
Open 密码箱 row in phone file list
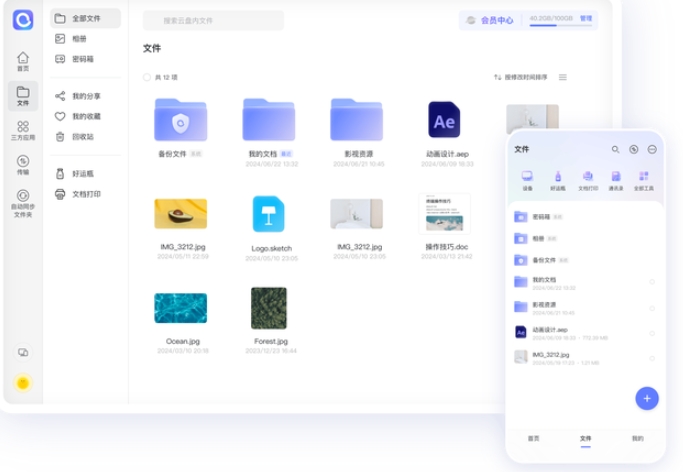(x=585, y=216)
